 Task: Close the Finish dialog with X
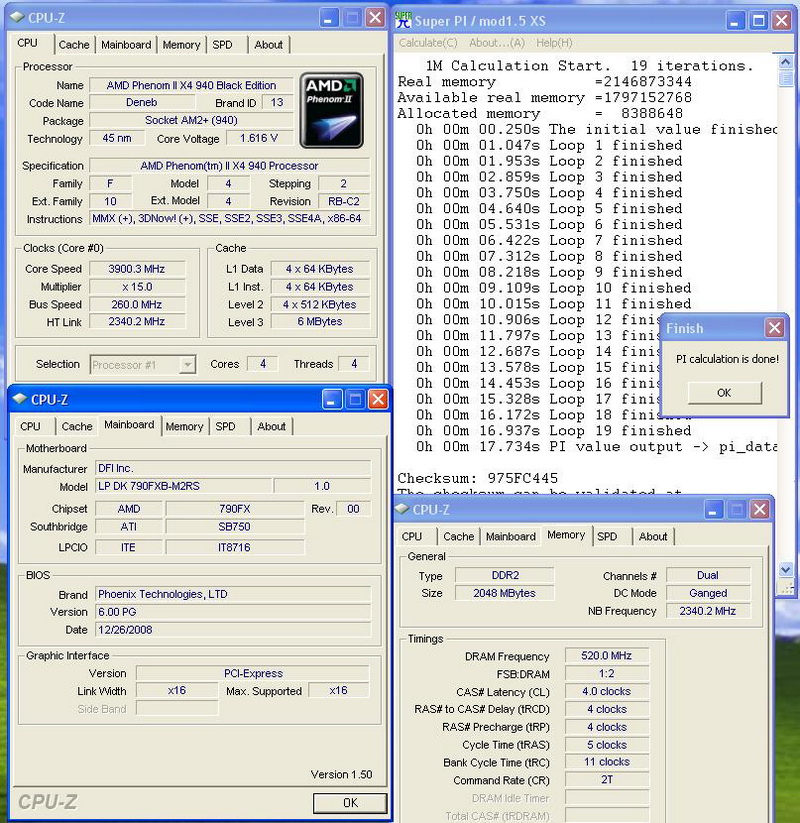point(774,328)
